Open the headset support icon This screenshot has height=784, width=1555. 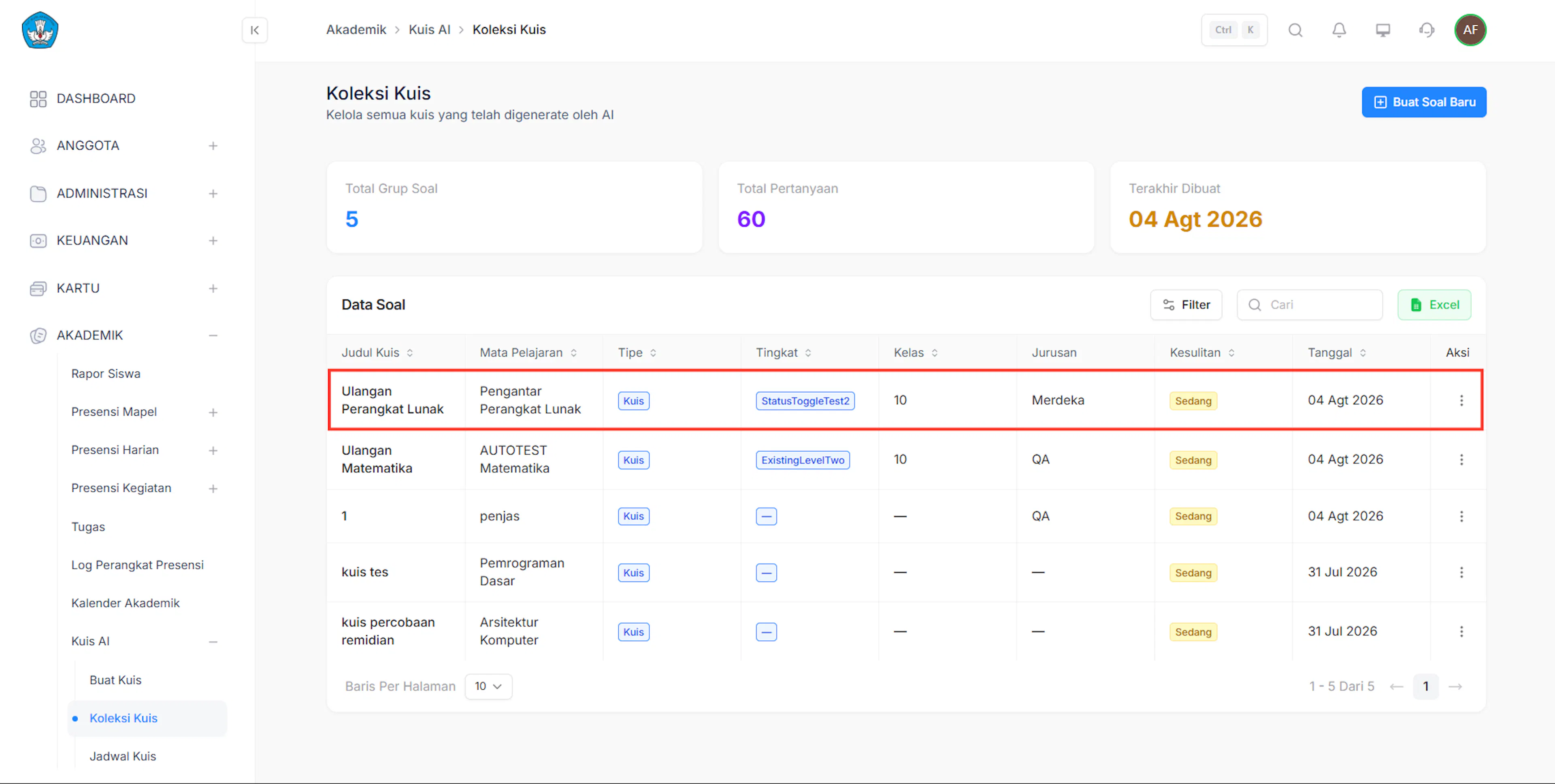[x=1426, y=30]
